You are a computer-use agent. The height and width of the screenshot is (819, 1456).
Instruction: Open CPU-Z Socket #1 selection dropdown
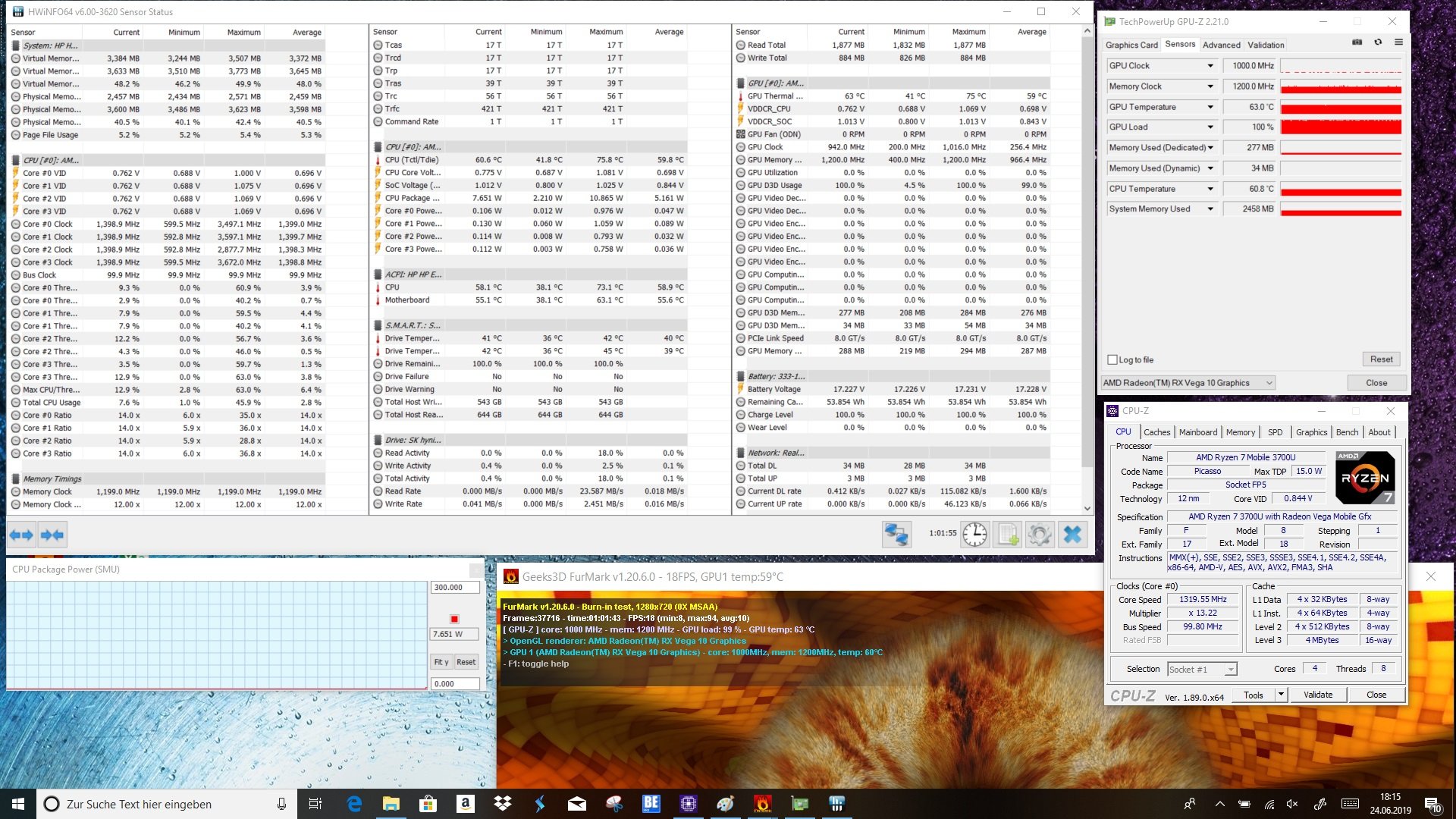(x=1202, y=669)
